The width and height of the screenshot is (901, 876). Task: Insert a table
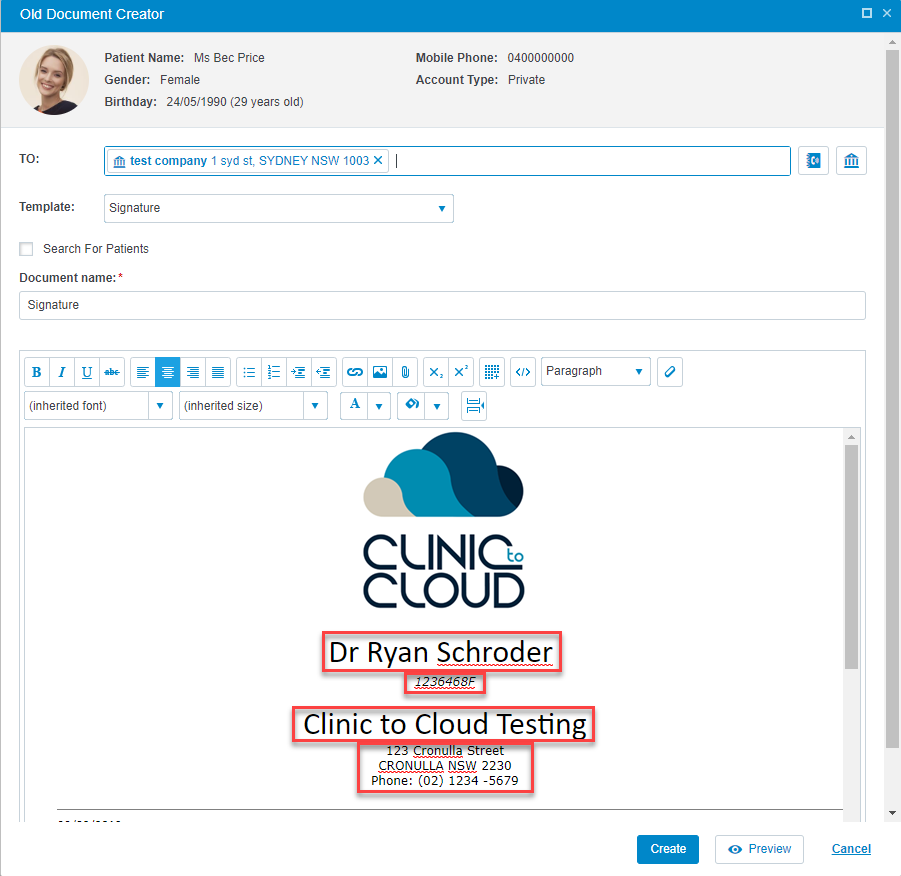pyautogui.click(x=492, y=372)
